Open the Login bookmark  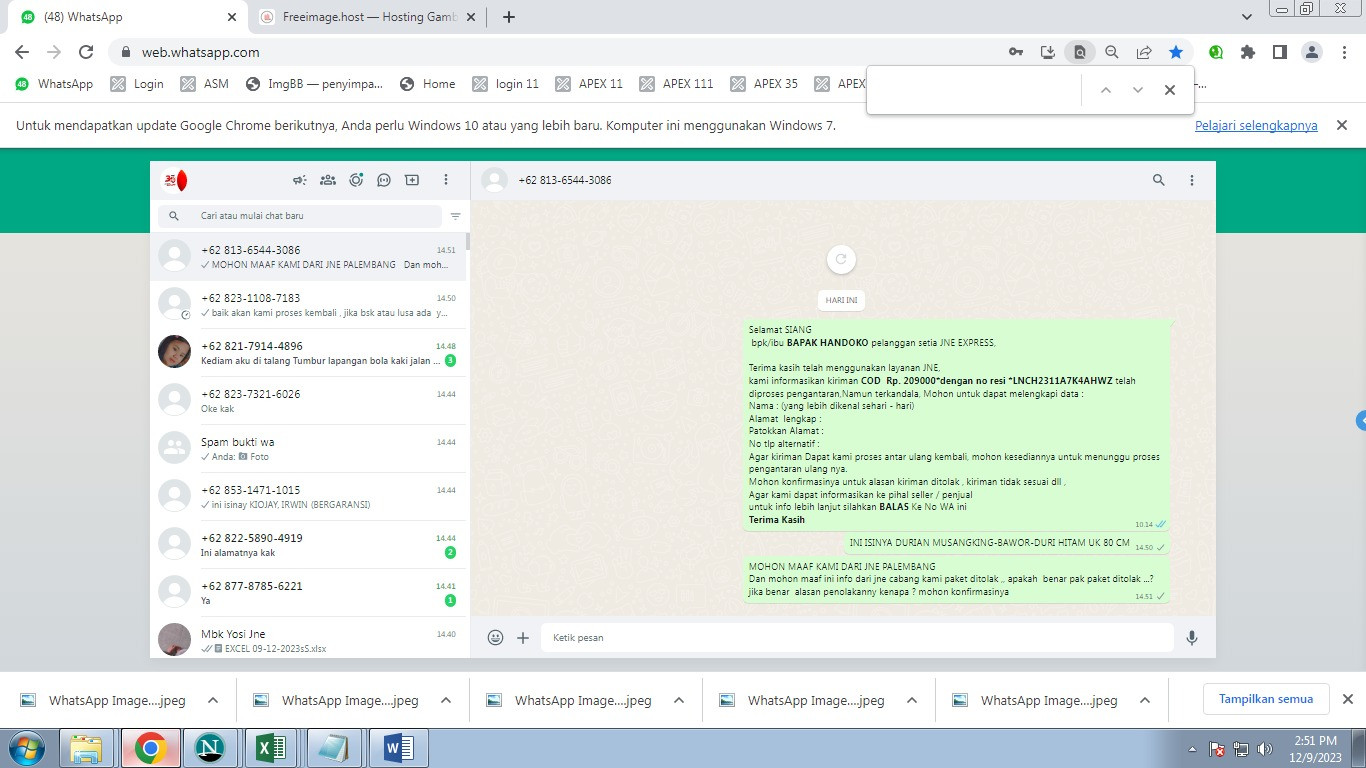click(137, 84)
